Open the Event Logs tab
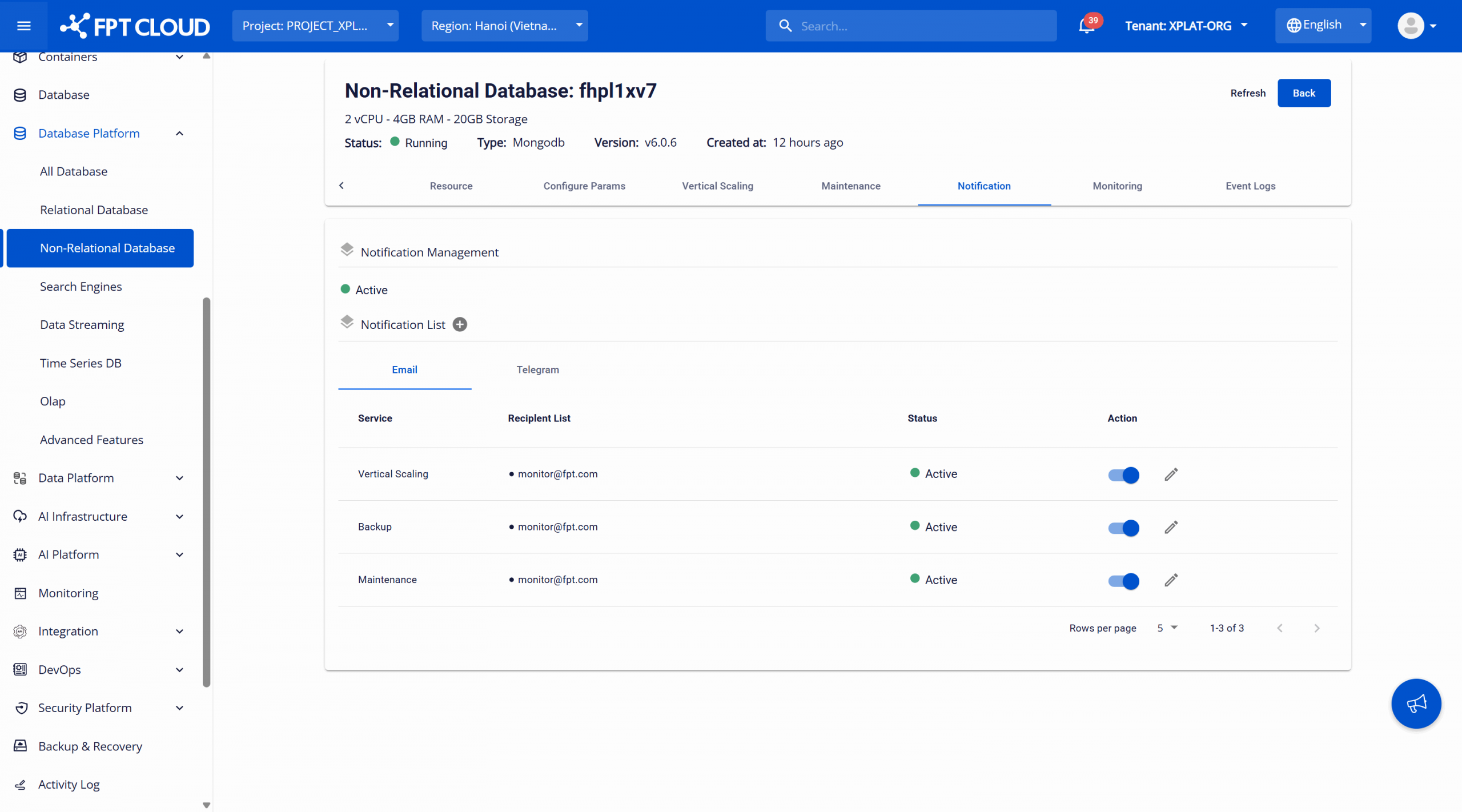Image resolution: width=1462 pixels, height=812 pixels. [x=1250, y=186]
